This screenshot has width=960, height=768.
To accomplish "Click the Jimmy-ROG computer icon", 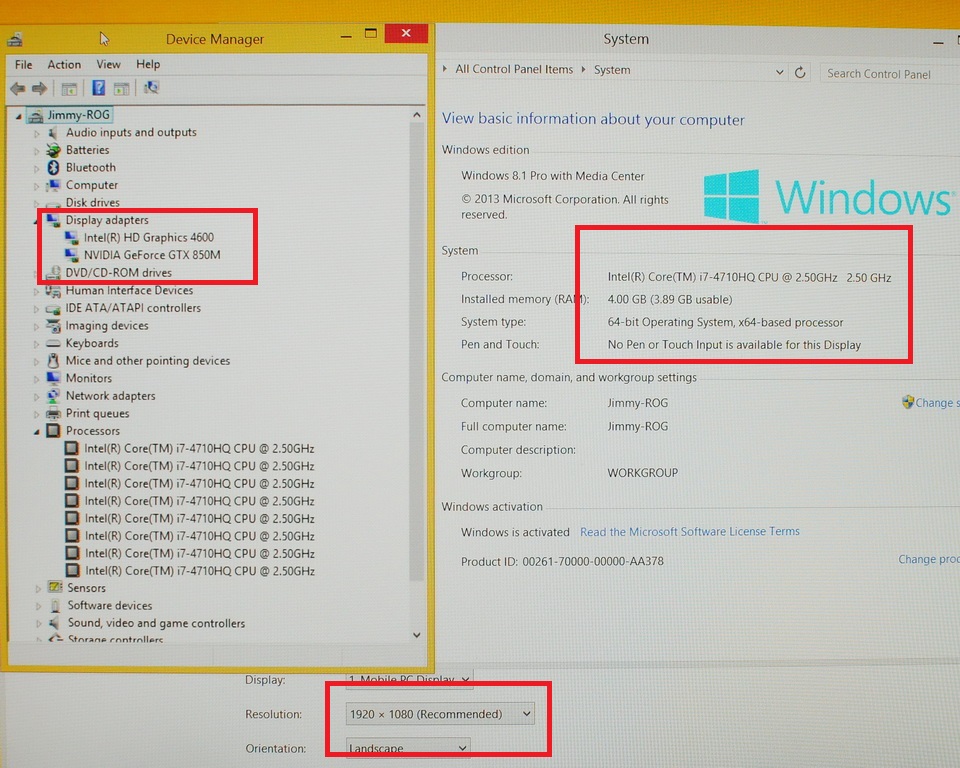I will [36, 115].
